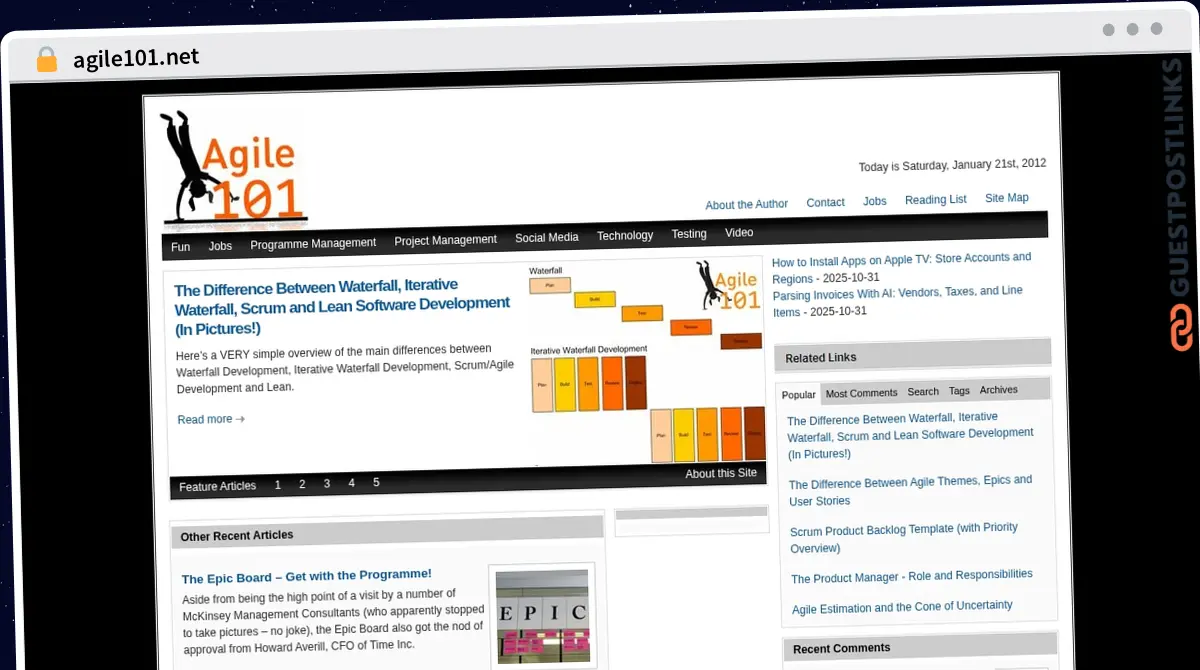
Task: Open the Contact link in the header
Action: 825,202
